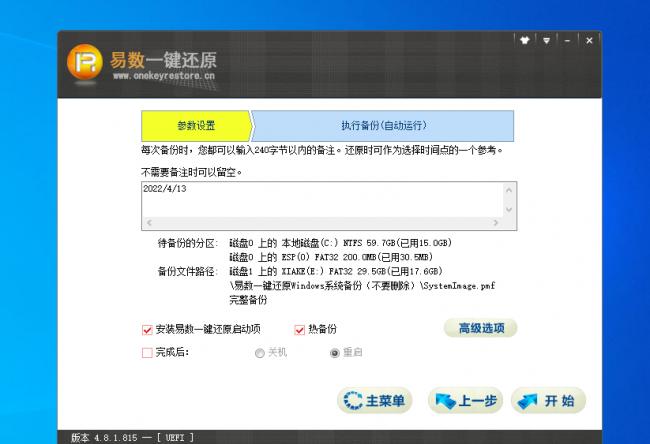The width and height of the screenshot is (650, 444).
Task: Click the note box horizontal scrollbar track
Action: 323,223
